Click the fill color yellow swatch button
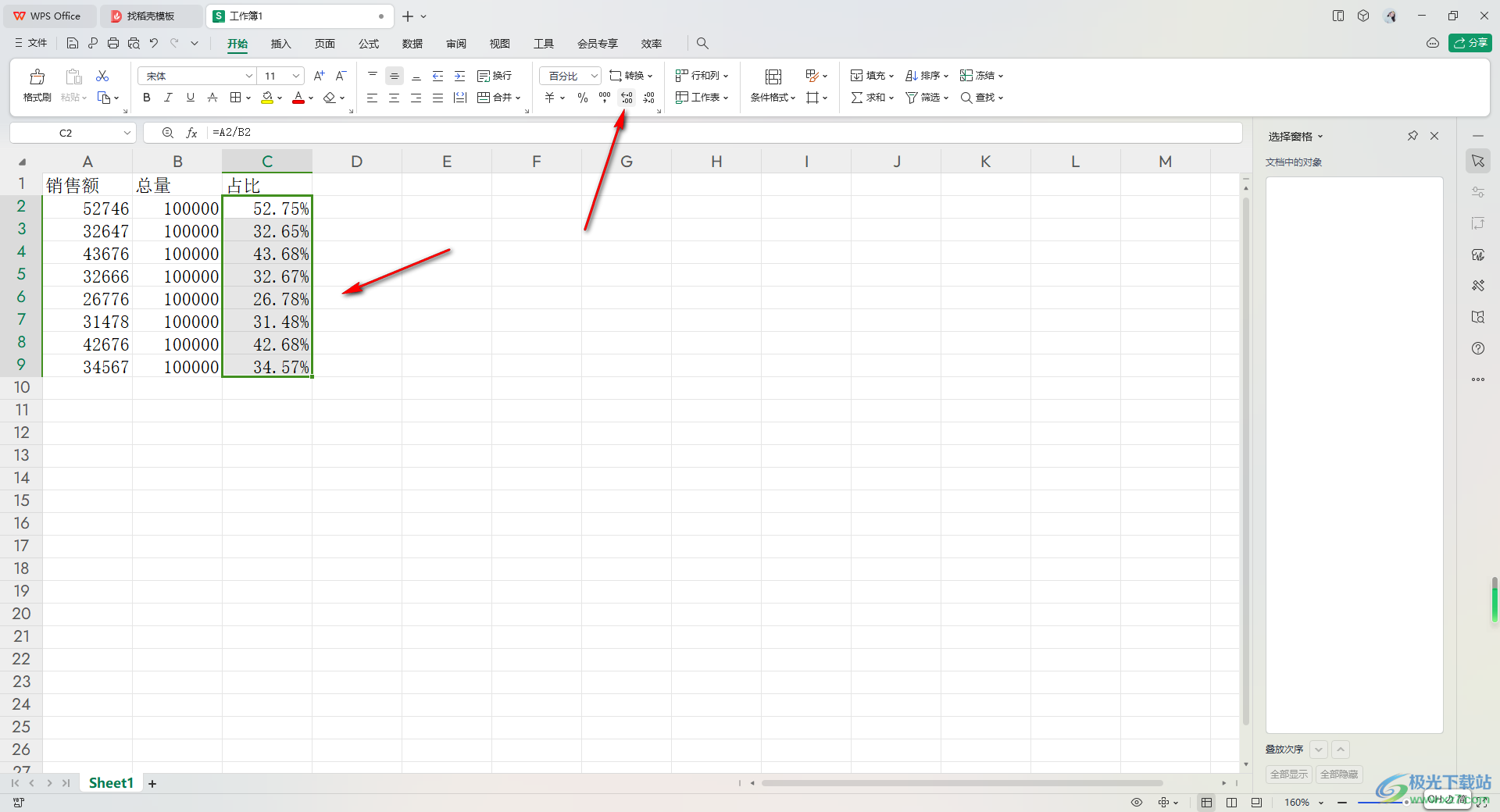Image resolution: width=1500 pixels, height=812 pixels. (x=267, y=98)
